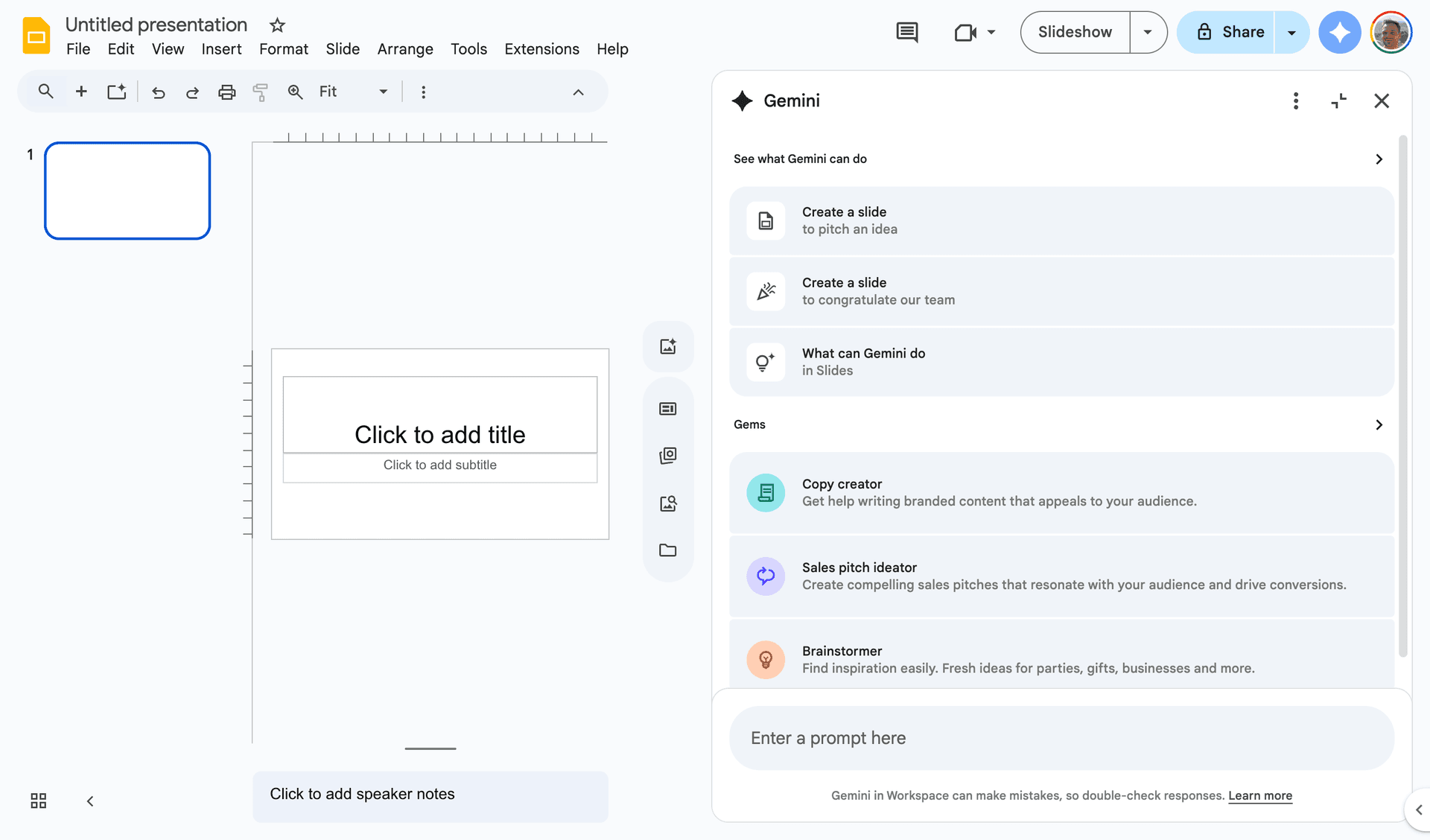The height and width of the screenshot is (840, 1430).
Task: Click the Undo icon
Action: 158,91
